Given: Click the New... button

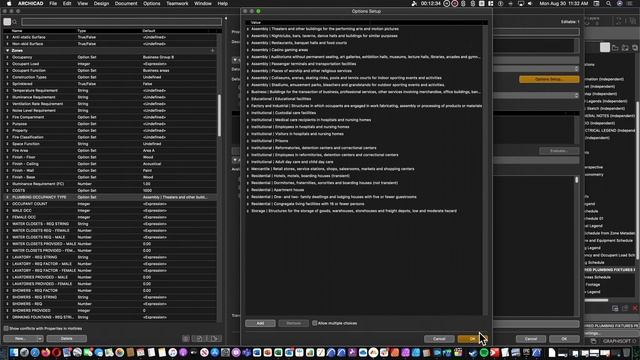Looking at the screenshot, I should coord(20,338).
